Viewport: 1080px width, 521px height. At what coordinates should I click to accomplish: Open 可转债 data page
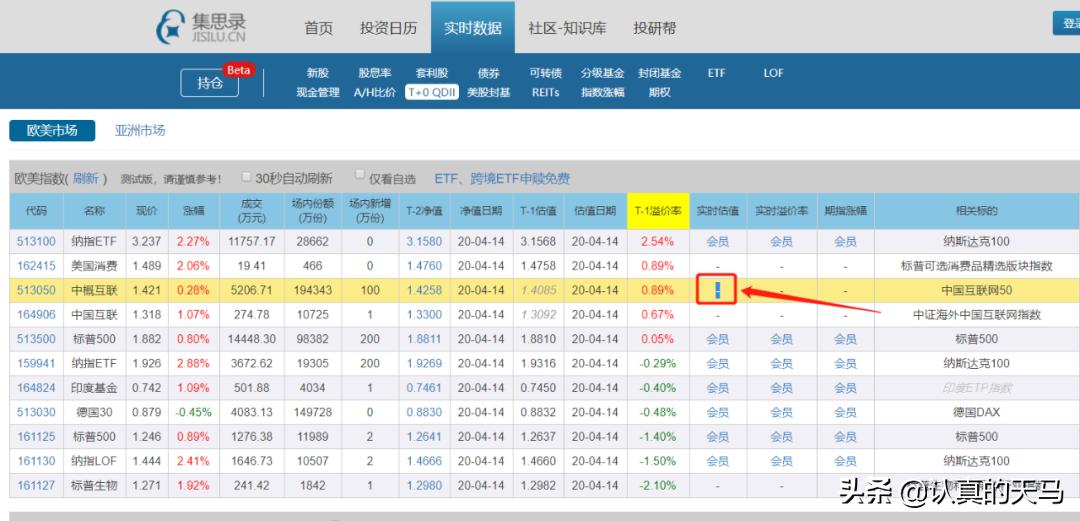[546, 73]
